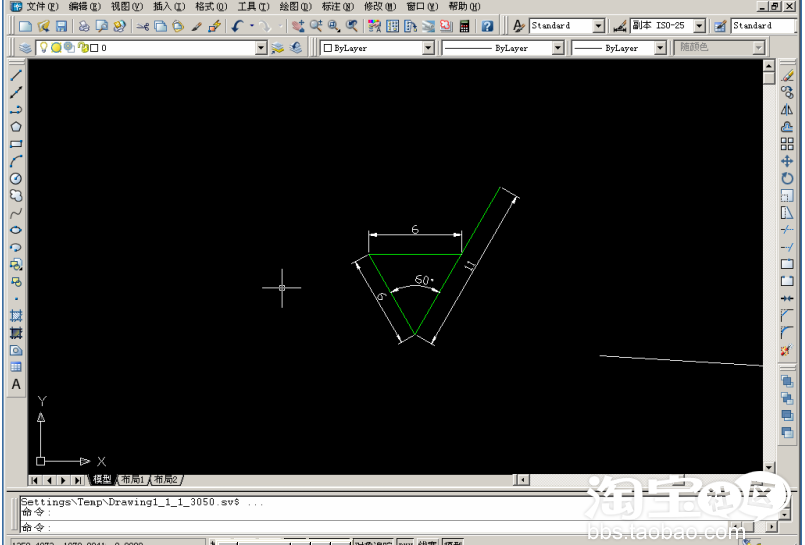Viewport: 805px width, 545px height.
Task: Select the Erase tool in modify toolbar
Action: point(787,75)
